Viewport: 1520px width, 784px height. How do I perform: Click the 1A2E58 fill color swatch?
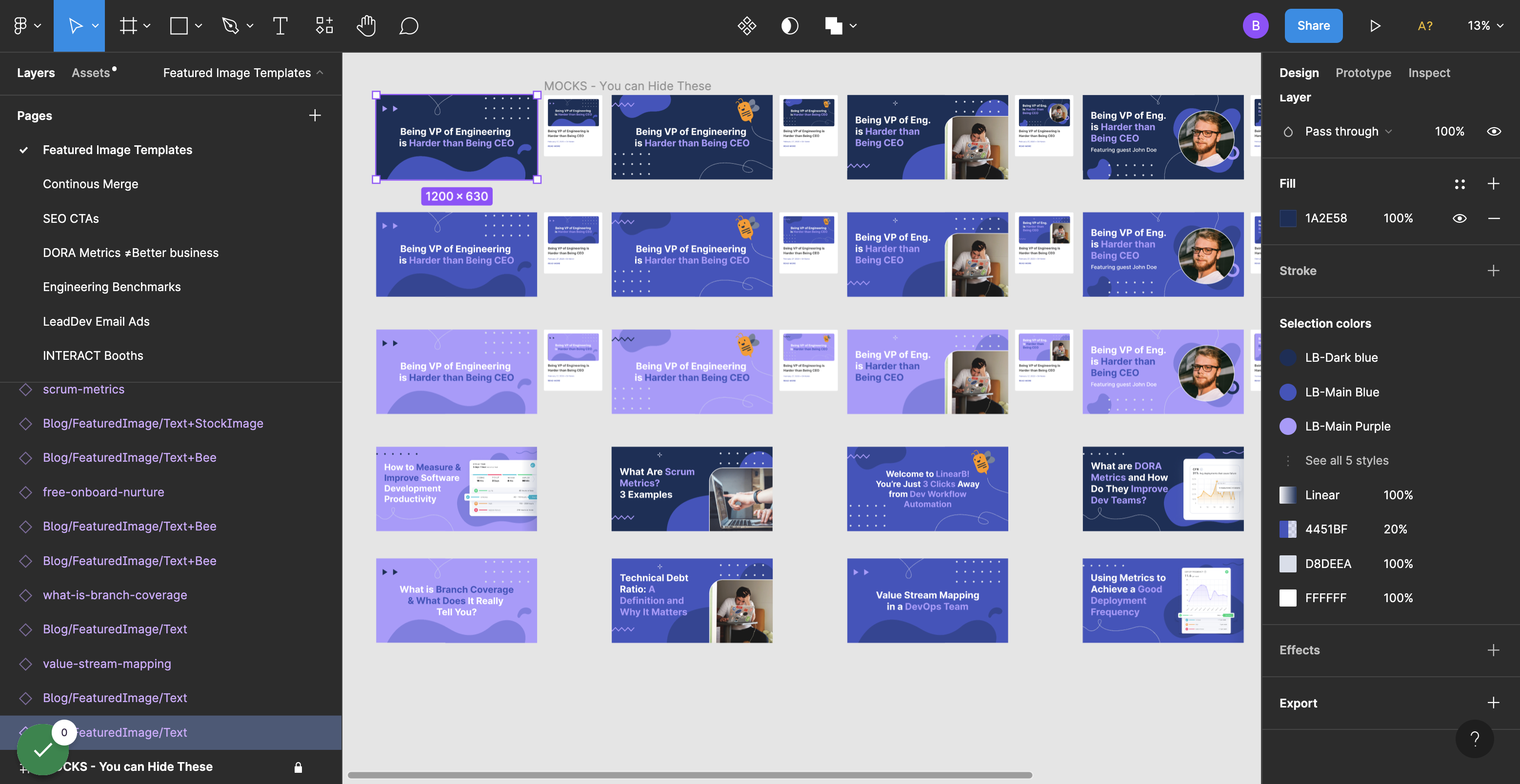point(1287,218)
